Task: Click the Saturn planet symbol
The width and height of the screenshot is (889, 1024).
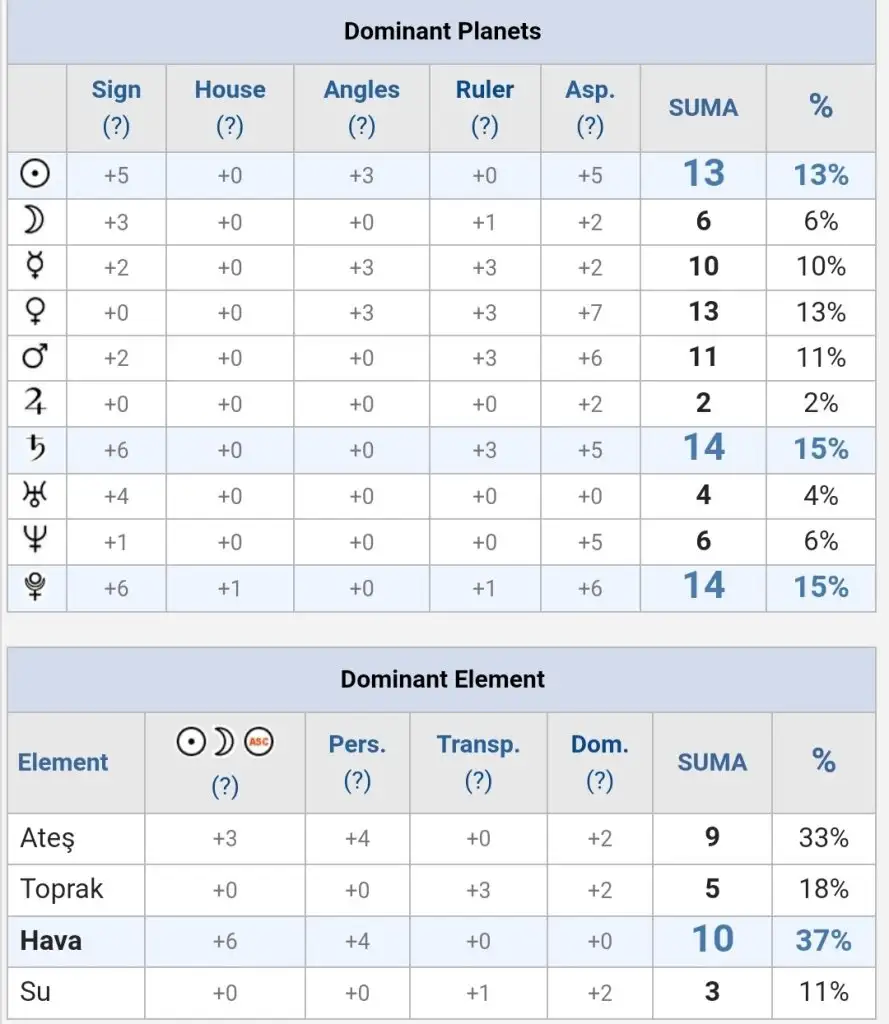Action: click(x=35, y=450)
